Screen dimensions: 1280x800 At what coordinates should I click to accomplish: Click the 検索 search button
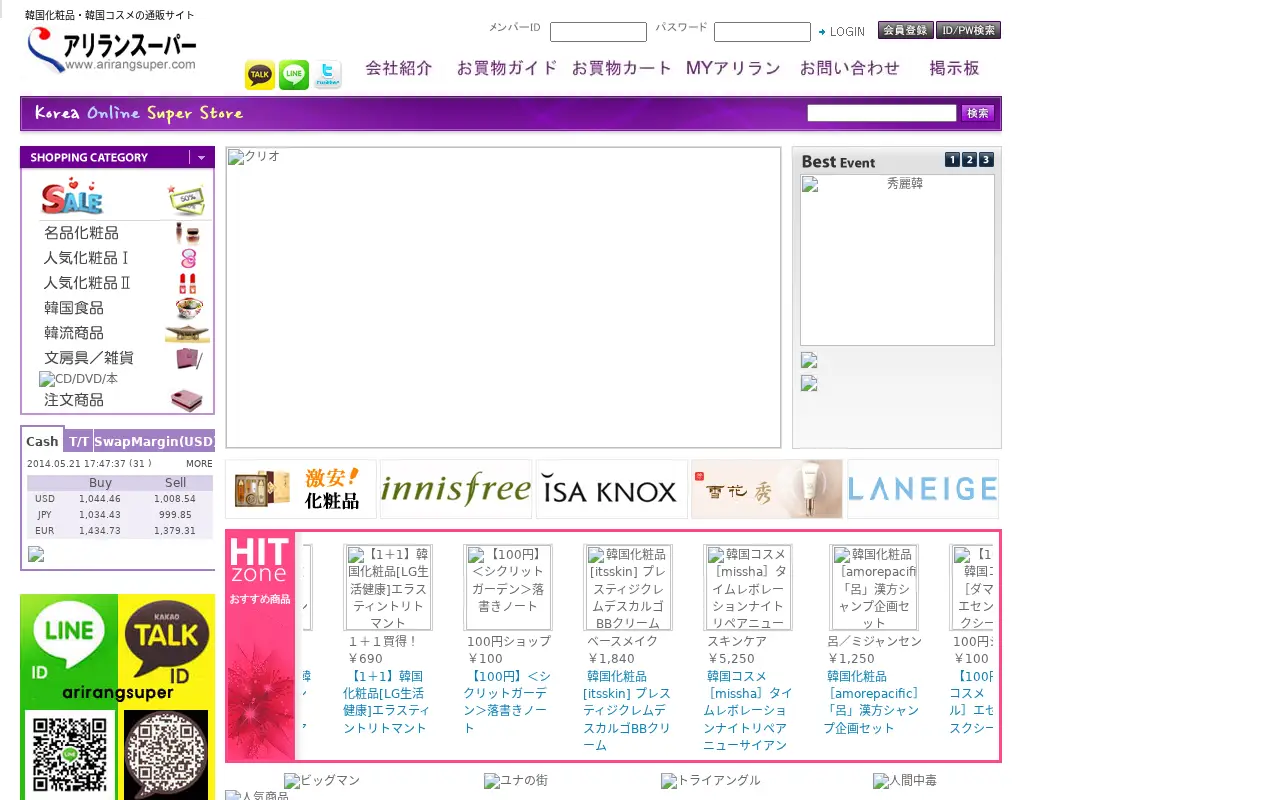[x=978, y=113]
